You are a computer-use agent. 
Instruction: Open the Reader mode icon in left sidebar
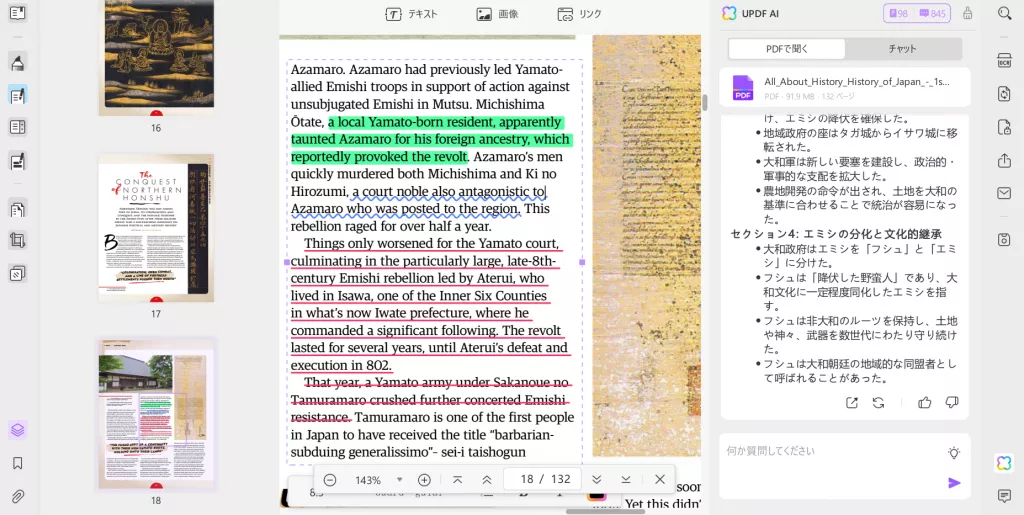click(18, 13)
